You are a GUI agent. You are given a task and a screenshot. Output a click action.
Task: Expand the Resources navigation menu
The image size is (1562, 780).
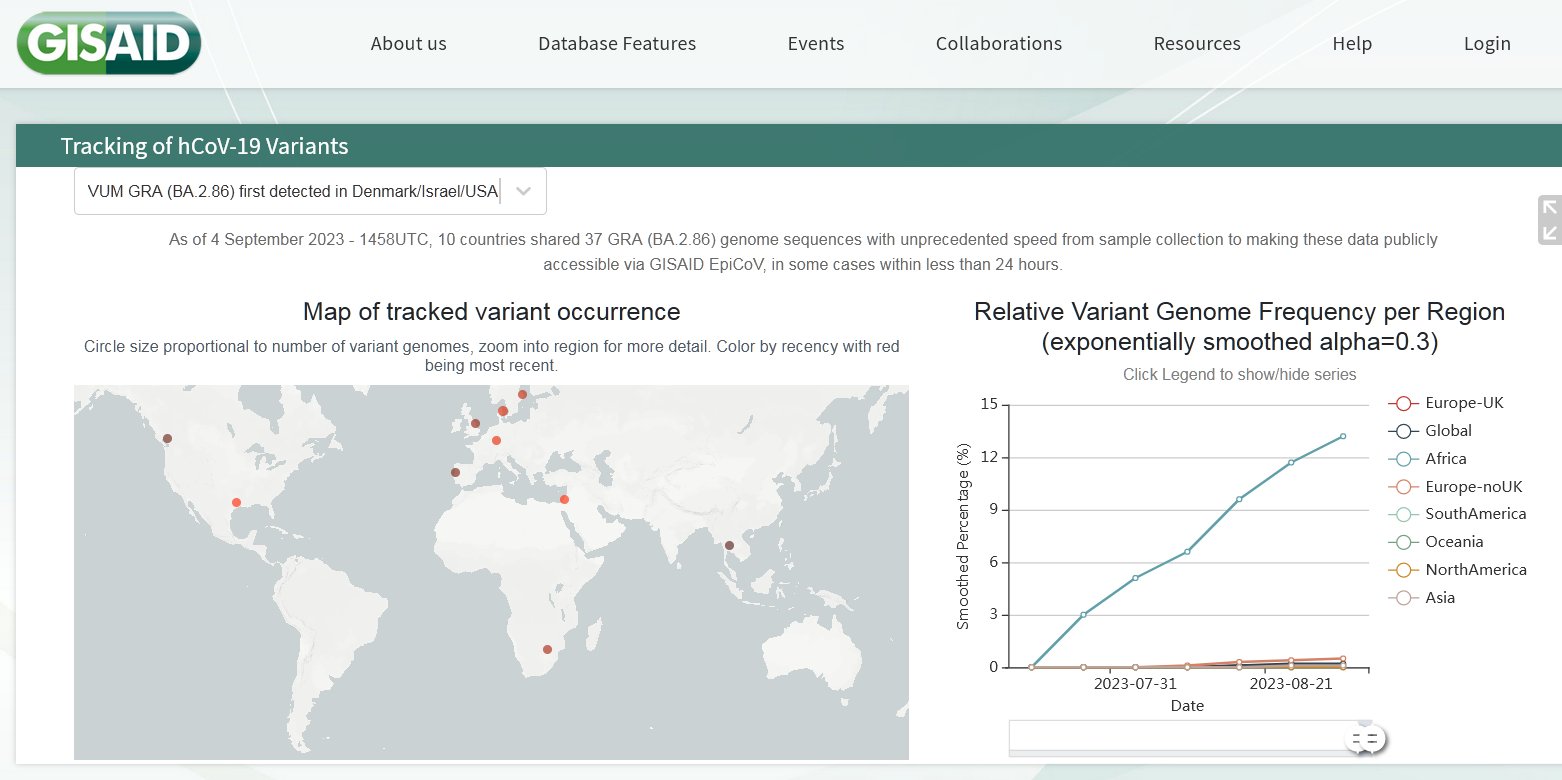(1196, 44)
